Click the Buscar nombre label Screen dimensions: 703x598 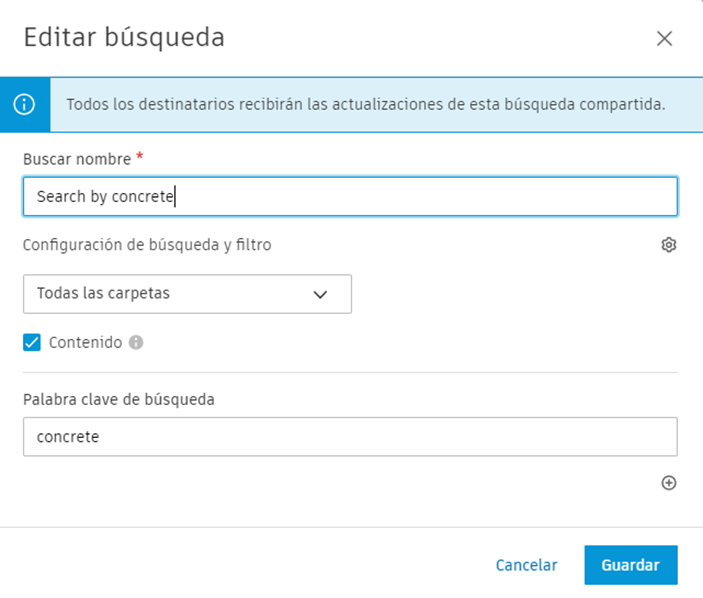pyautogui.click(x=77, y=159)
